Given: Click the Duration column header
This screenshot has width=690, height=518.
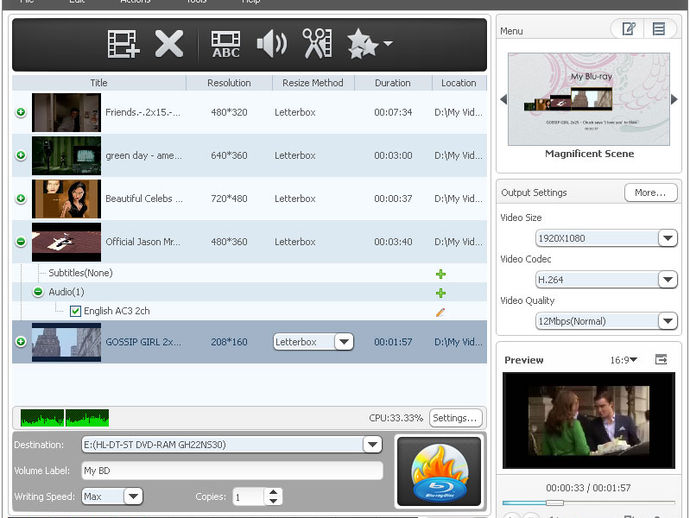Looking at the screenshot, I should 393,83.
